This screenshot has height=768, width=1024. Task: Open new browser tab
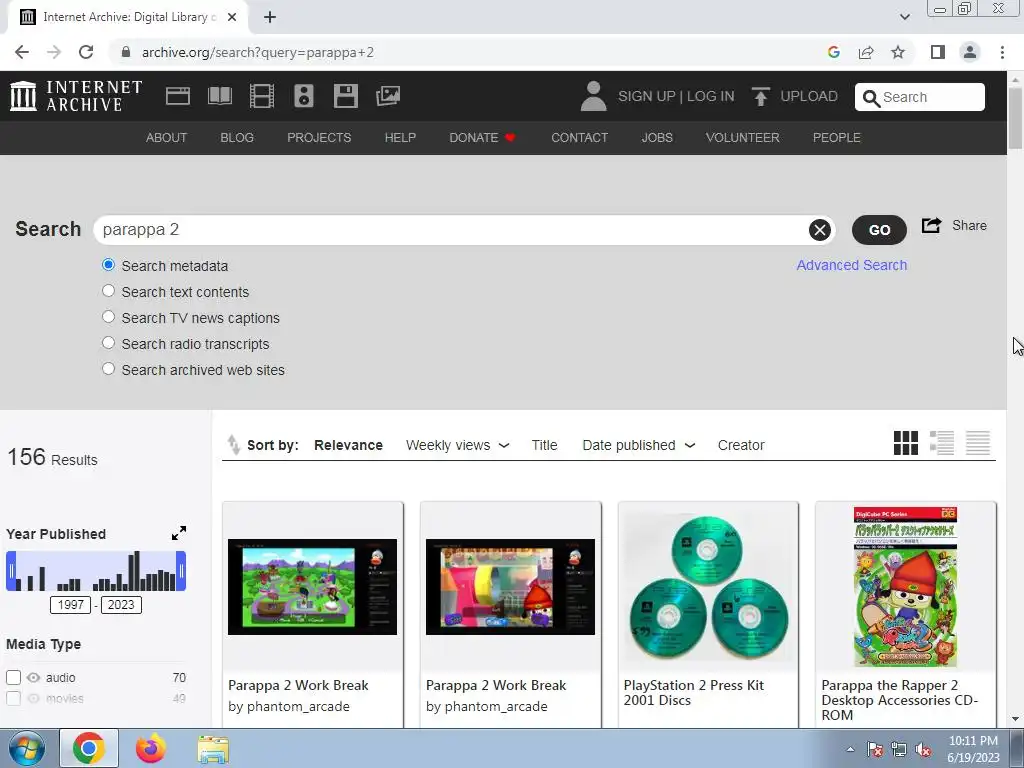coord(270,17)
